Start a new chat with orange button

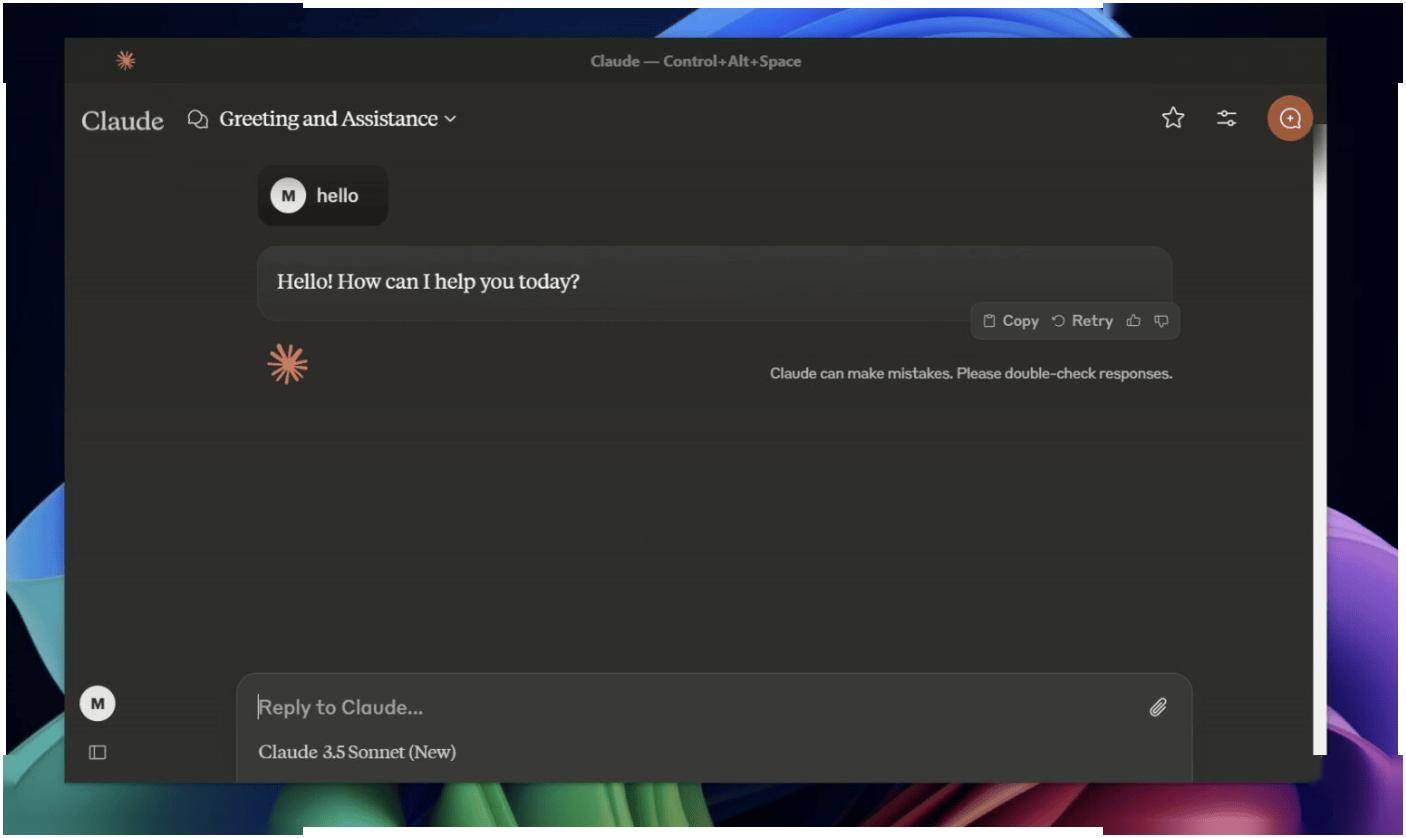pos(1290,118)
